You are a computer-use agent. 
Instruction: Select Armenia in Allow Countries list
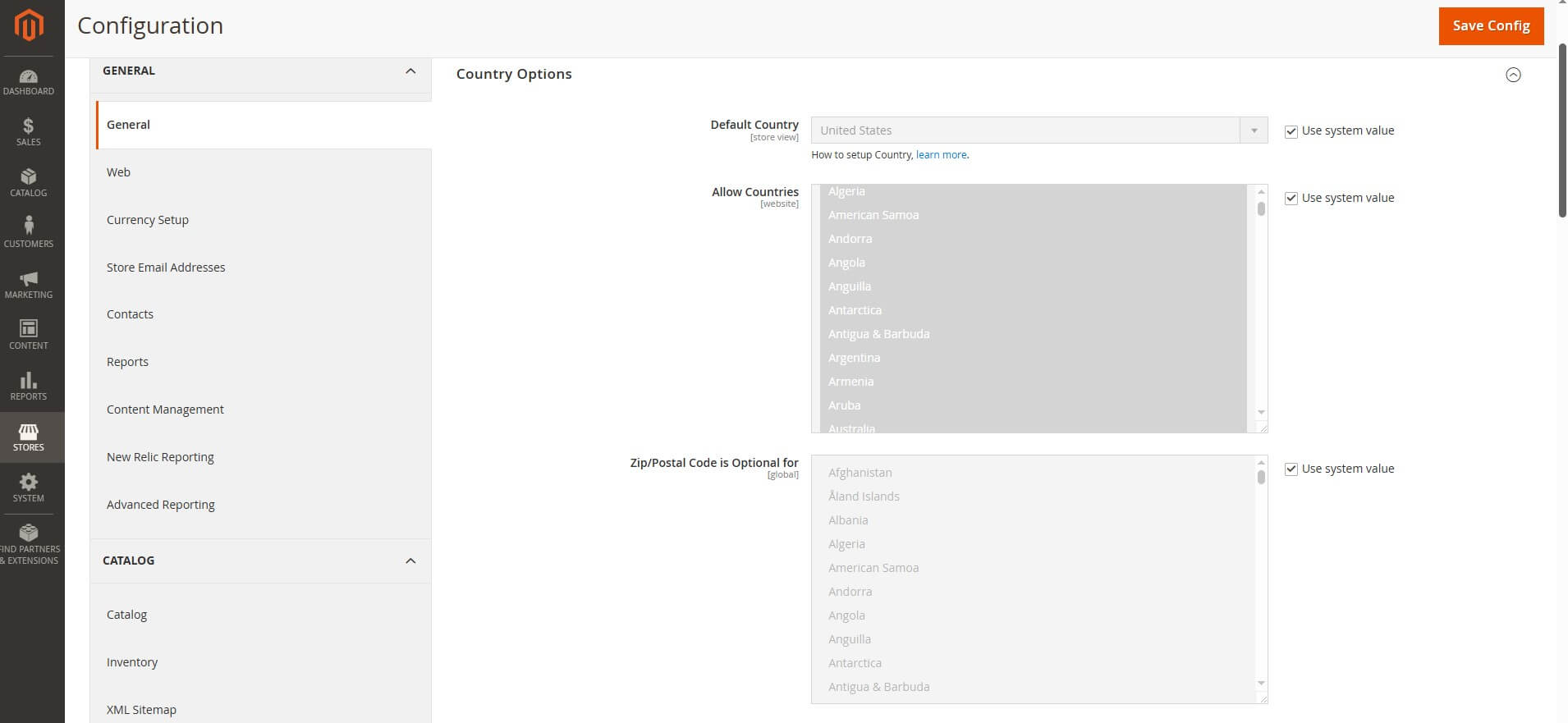(x=1033, y=382)
